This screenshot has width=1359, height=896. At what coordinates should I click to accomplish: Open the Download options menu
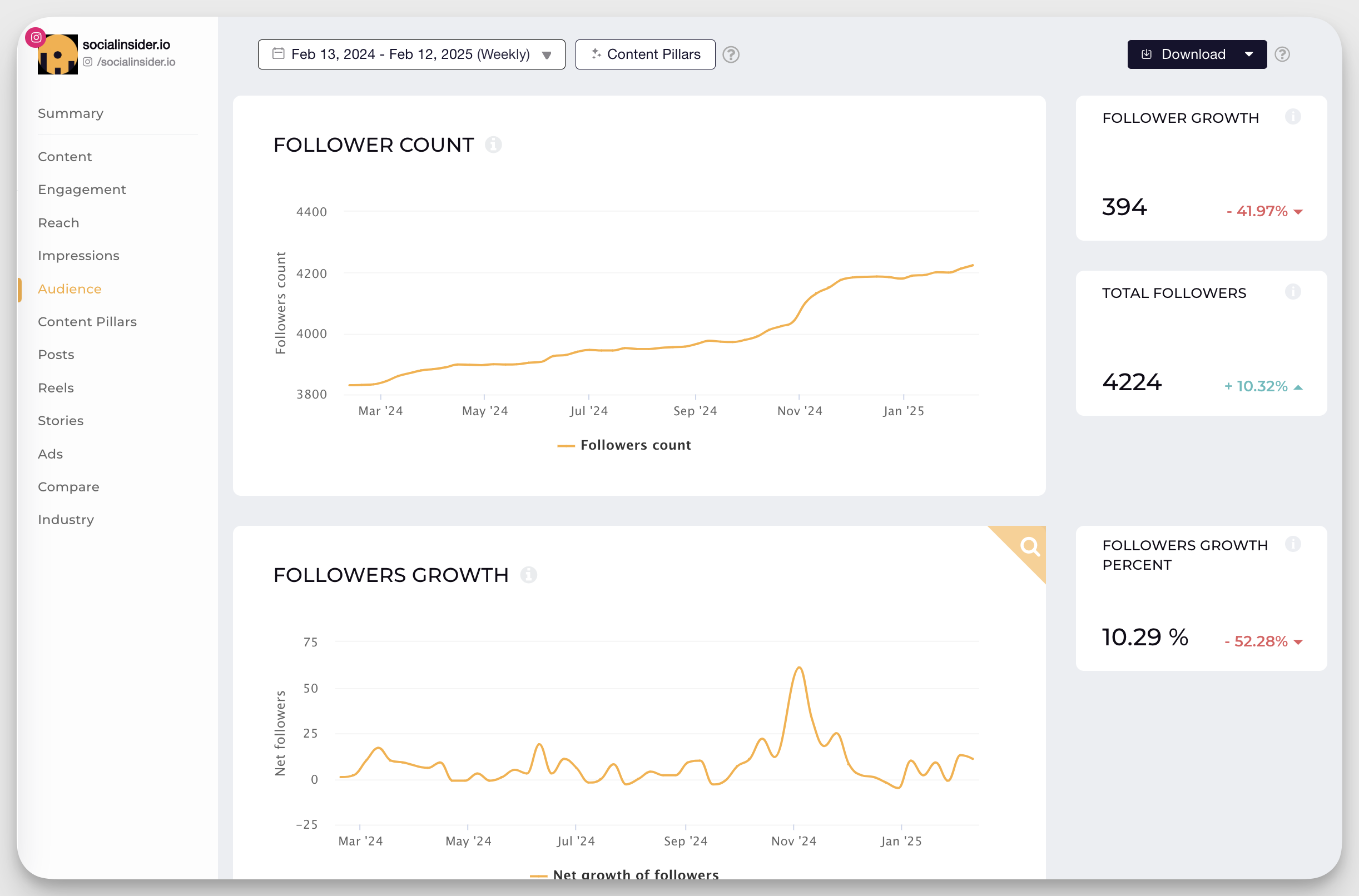coord(1248,54)
